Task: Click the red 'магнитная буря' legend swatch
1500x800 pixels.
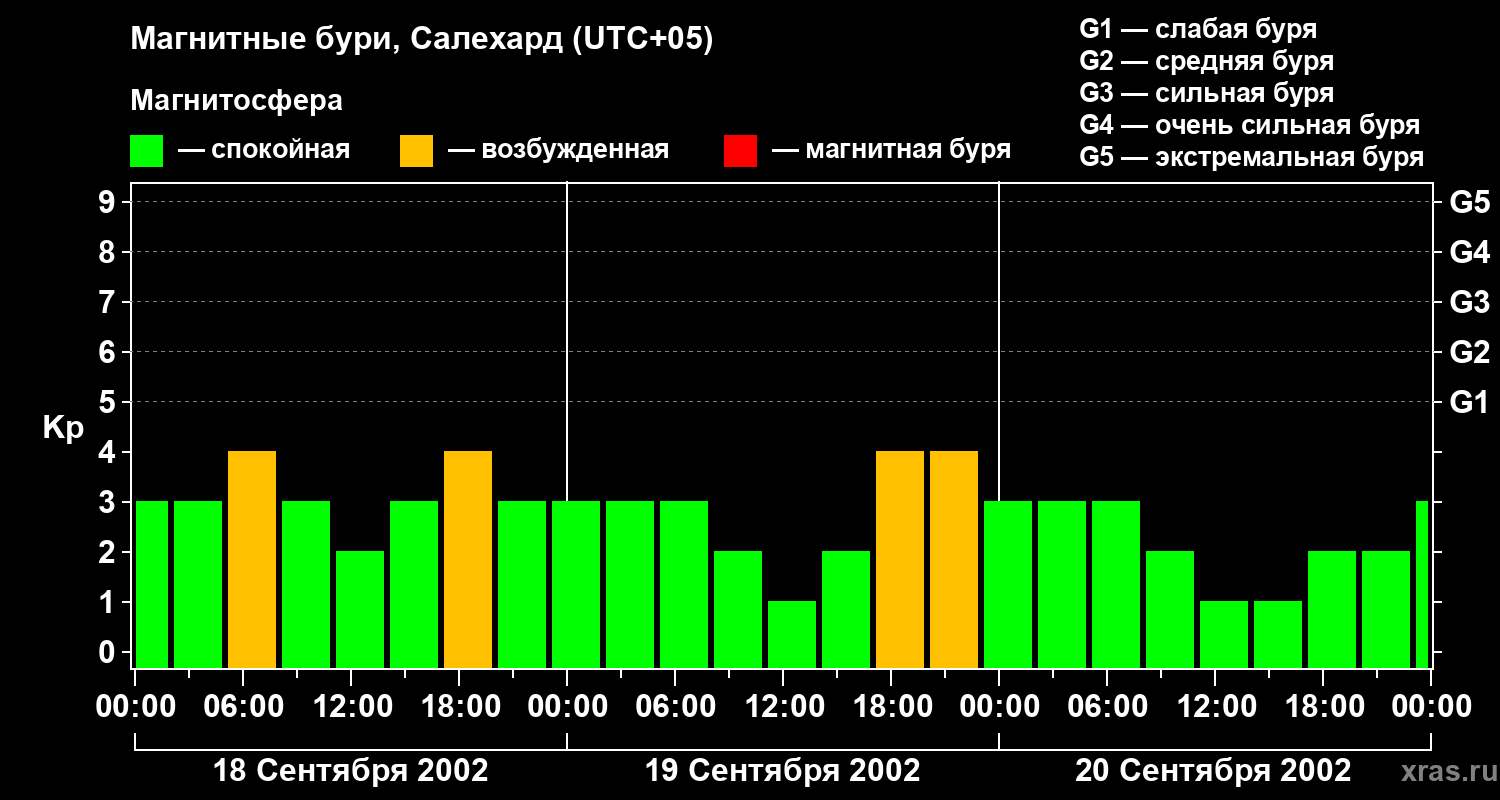Action: coord(740,150)
